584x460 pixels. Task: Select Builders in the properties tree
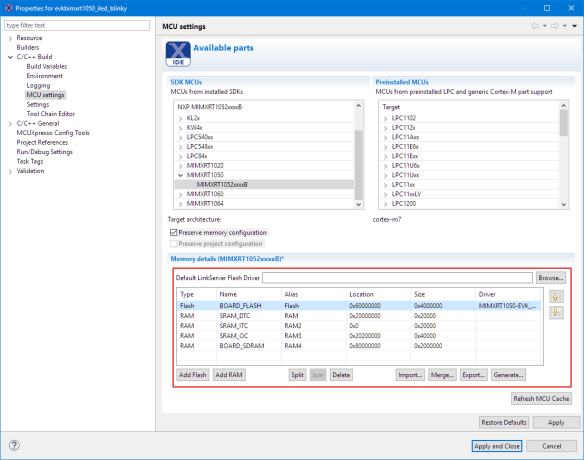[x=28, y=47]
